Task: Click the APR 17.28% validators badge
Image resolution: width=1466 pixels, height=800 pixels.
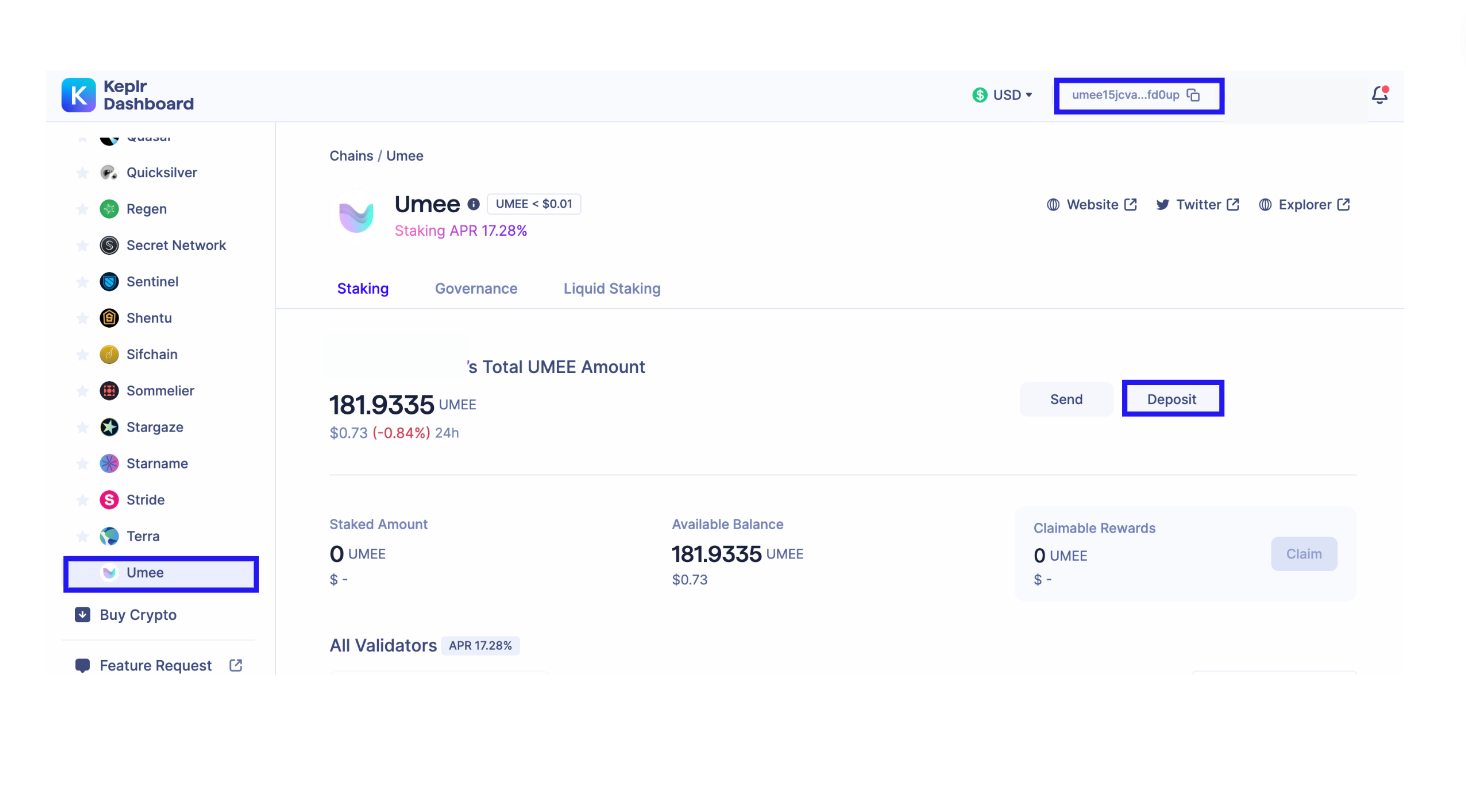Action: pyautogui.click(x=481, y=646)
